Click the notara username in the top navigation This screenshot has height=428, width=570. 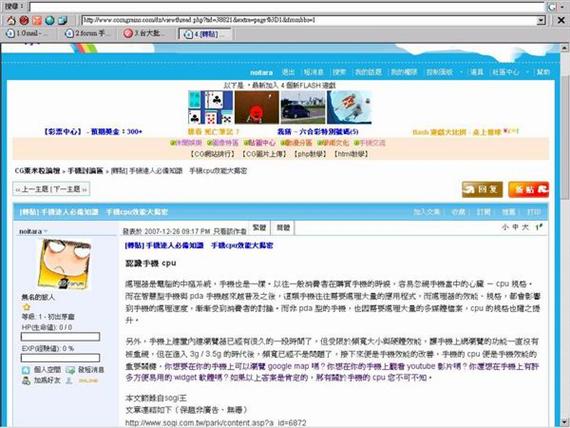click(x=261, y=72)
